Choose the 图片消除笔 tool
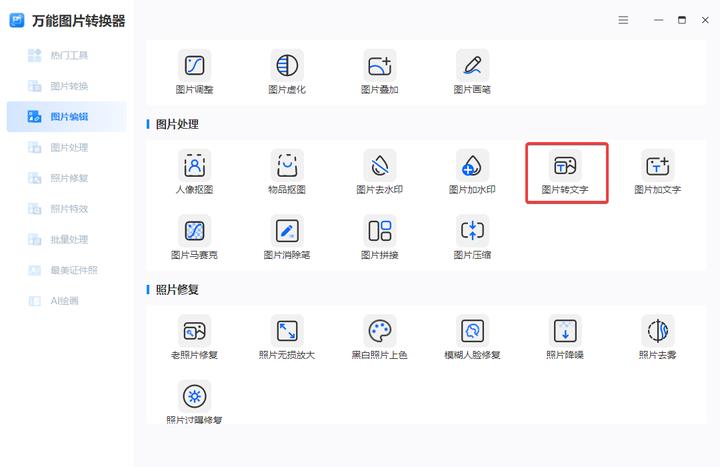Screen dimensions: 720x467 click(x=287, y=238)
